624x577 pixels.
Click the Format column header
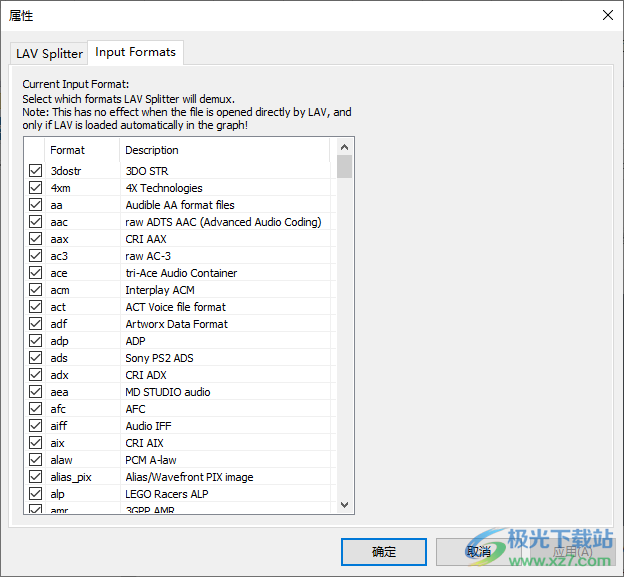(82, 150)
